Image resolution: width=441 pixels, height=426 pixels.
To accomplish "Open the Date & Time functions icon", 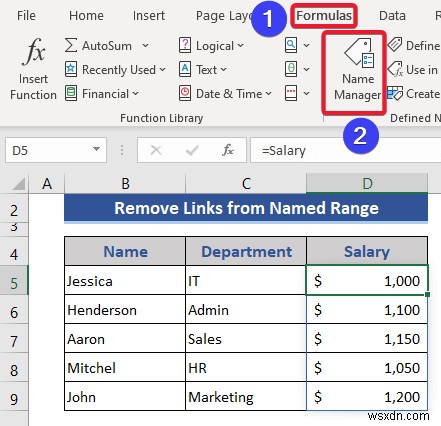I will point(185,93).
